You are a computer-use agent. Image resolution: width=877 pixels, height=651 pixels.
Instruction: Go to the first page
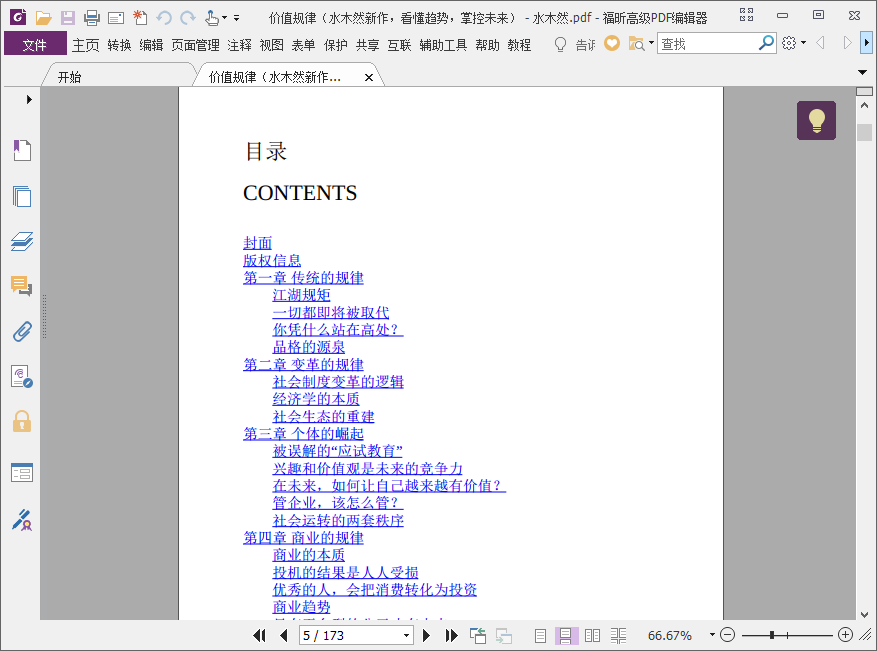click(259, 635)
